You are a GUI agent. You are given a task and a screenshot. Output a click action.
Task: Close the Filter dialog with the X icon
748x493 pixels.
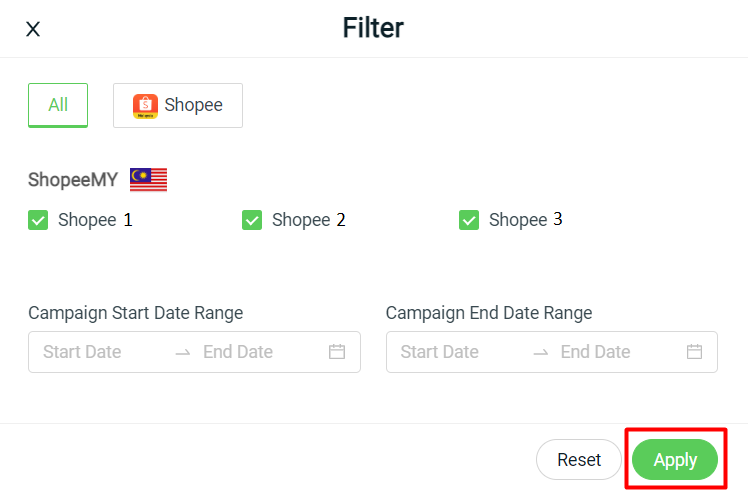coord(33,29)
